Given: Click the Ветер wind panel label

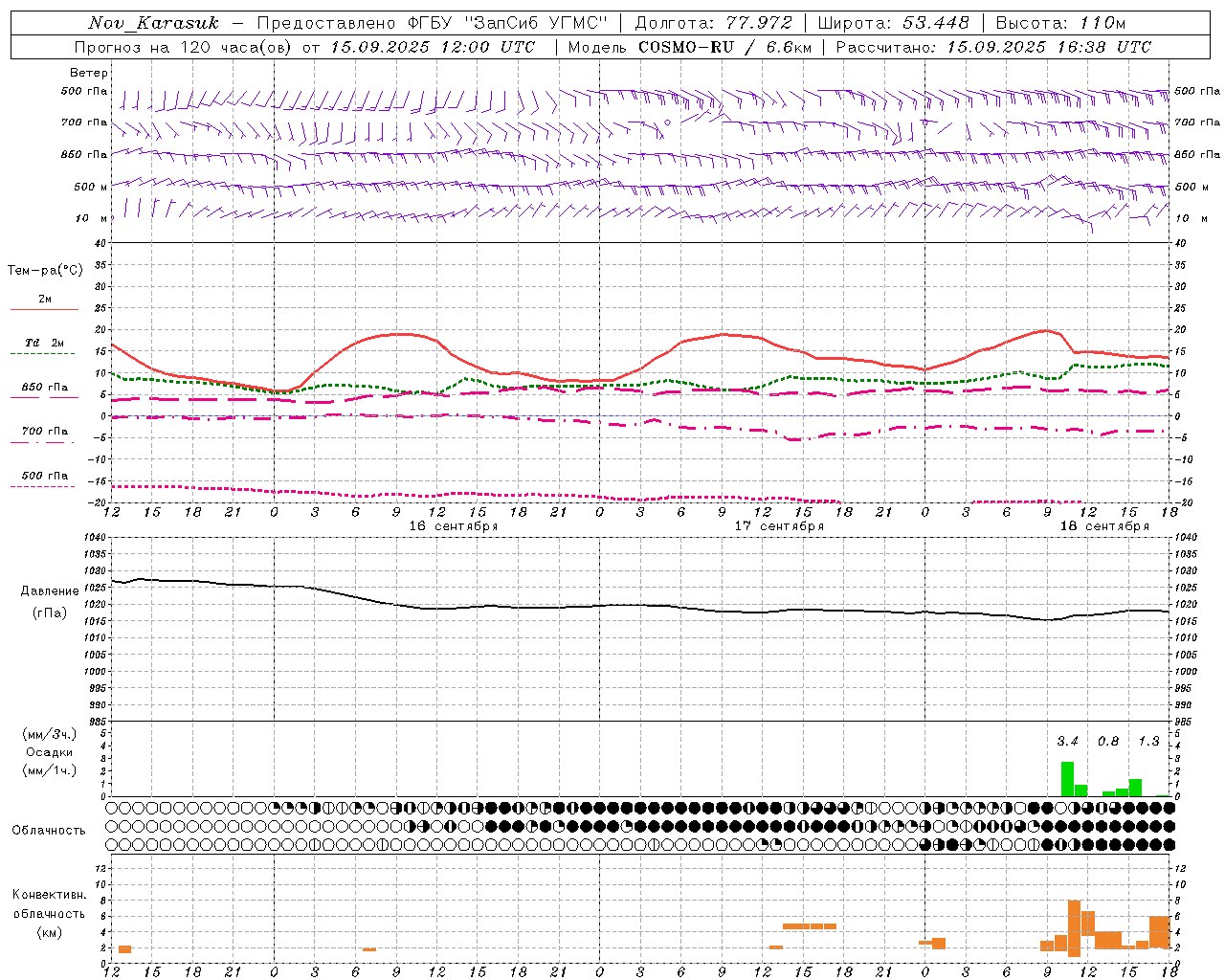Looking at the screenshot, I should (89, 73).
